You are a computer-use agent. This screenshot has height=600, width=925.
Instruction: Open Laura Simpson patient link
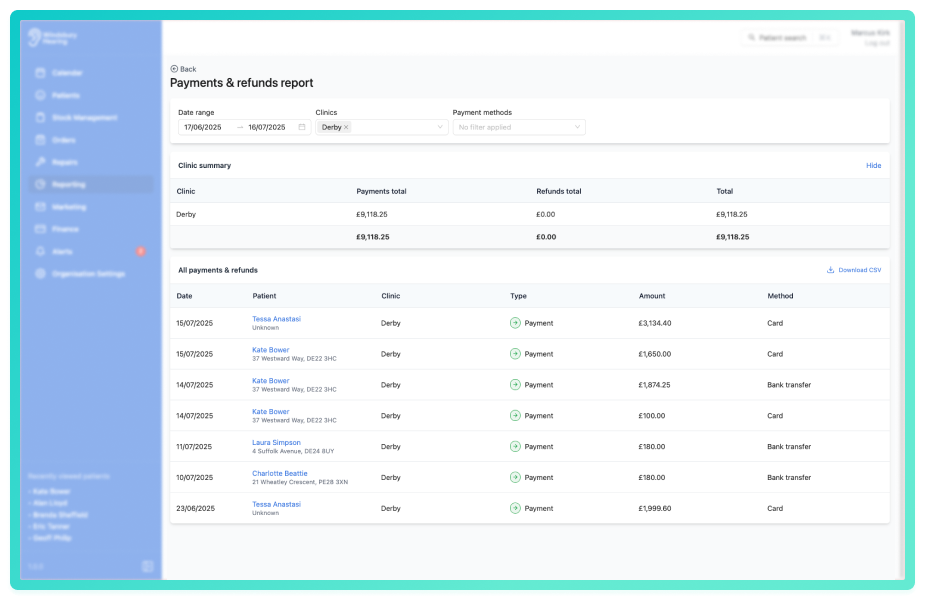pos(276,442)
